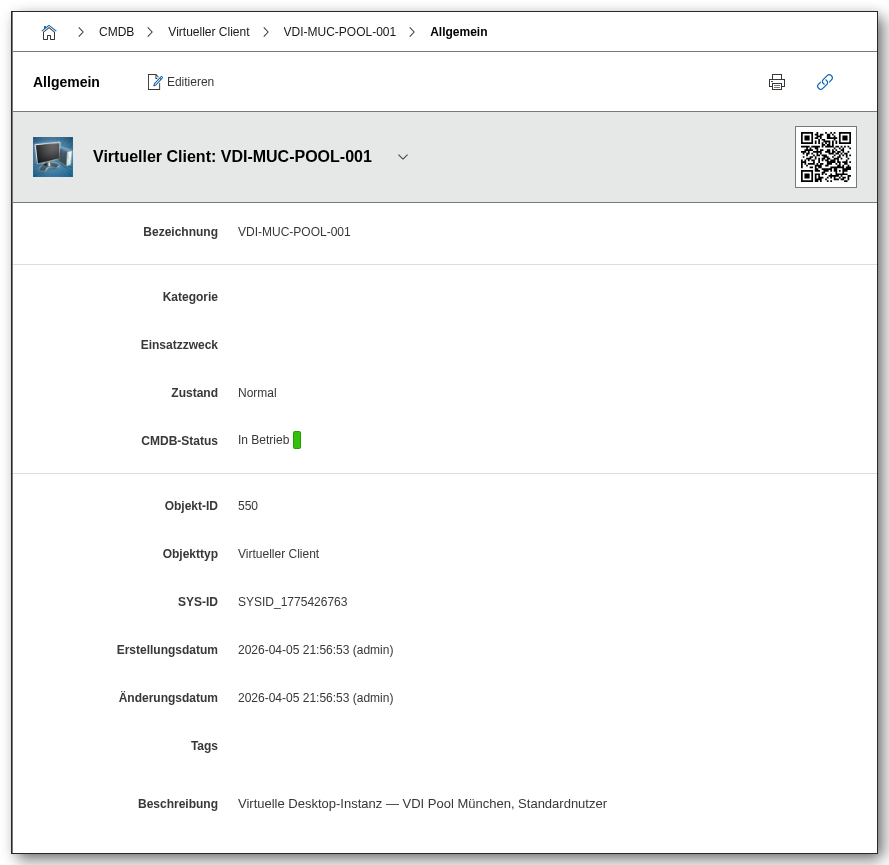Click the virtual client computer icon
The width and height of the screenshot is (889, 865).
click(x=52, y=156)
